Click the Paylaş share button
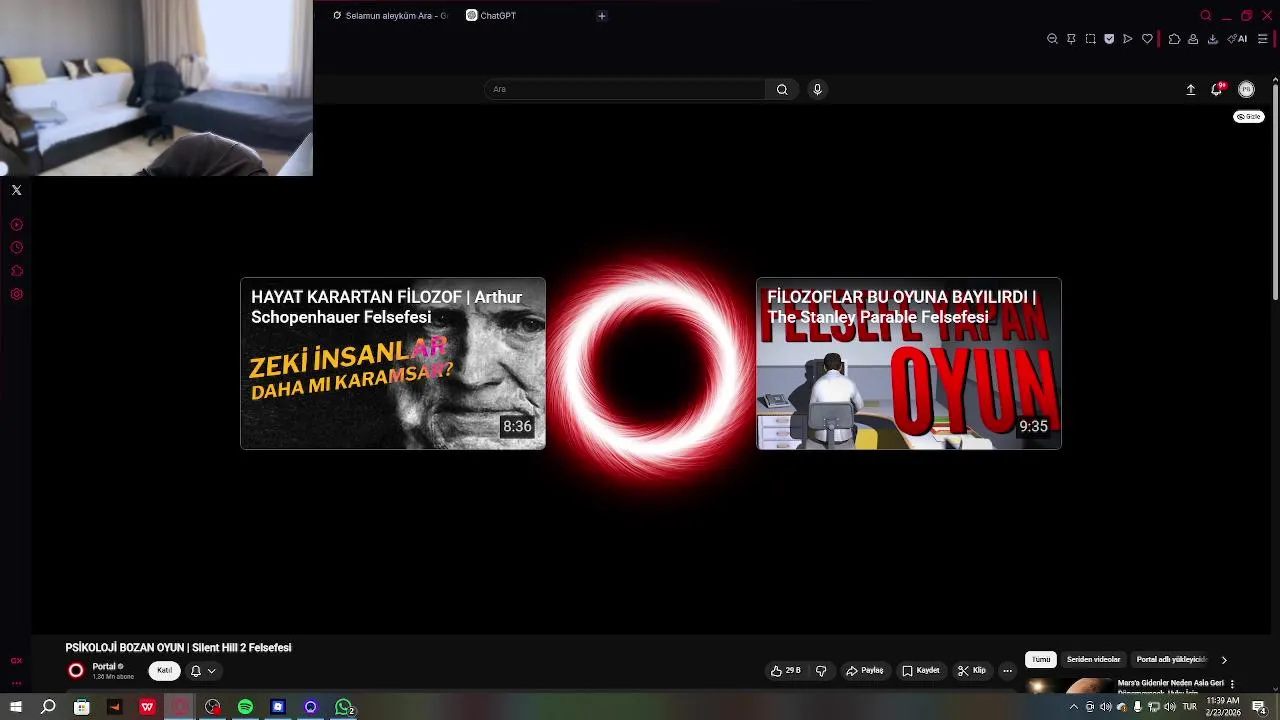 (864, 671)
